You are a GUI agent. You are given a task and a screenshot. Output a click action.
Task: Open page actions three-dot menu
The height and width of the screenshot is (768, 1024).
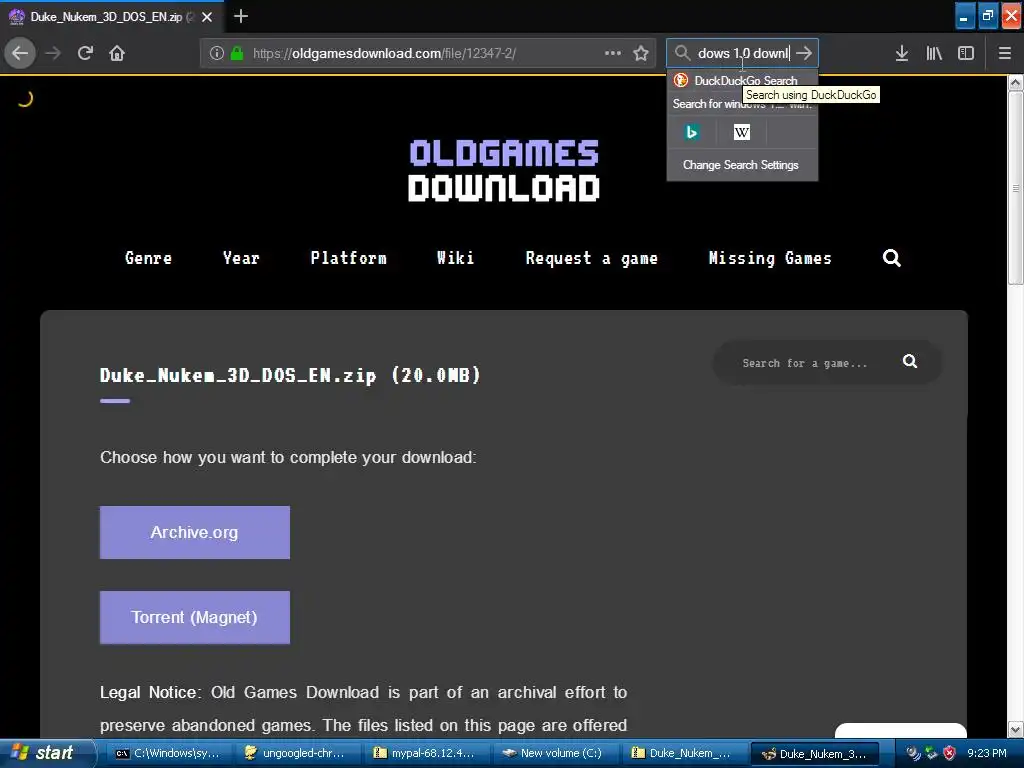tap(613, 53)
